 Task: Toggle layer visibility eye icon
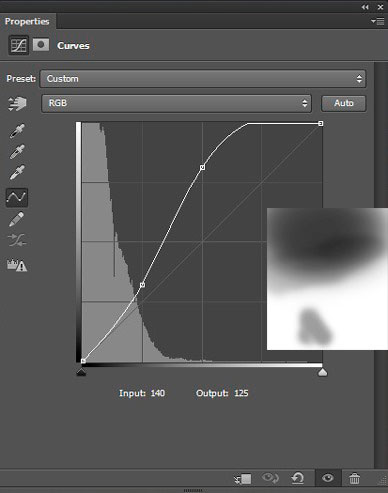(x=328, y=478)
